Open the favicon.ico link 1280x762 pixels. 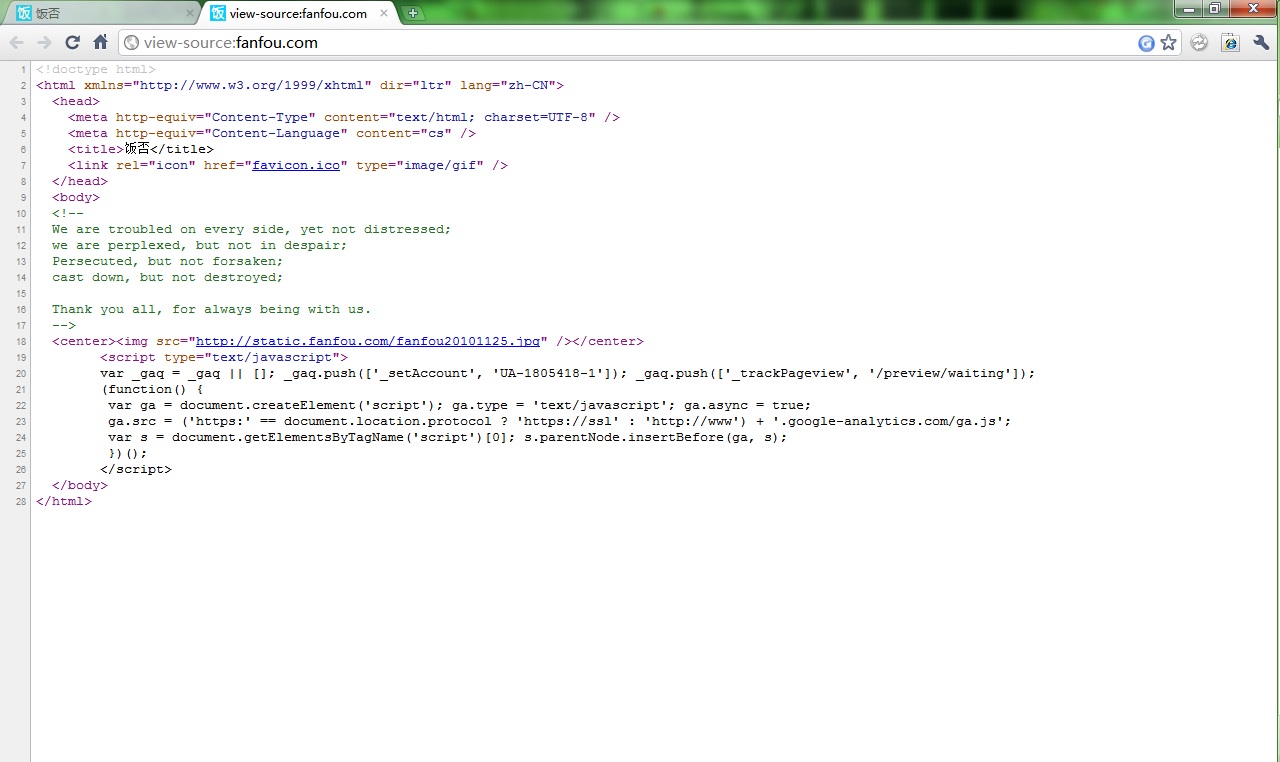[296, 165]
